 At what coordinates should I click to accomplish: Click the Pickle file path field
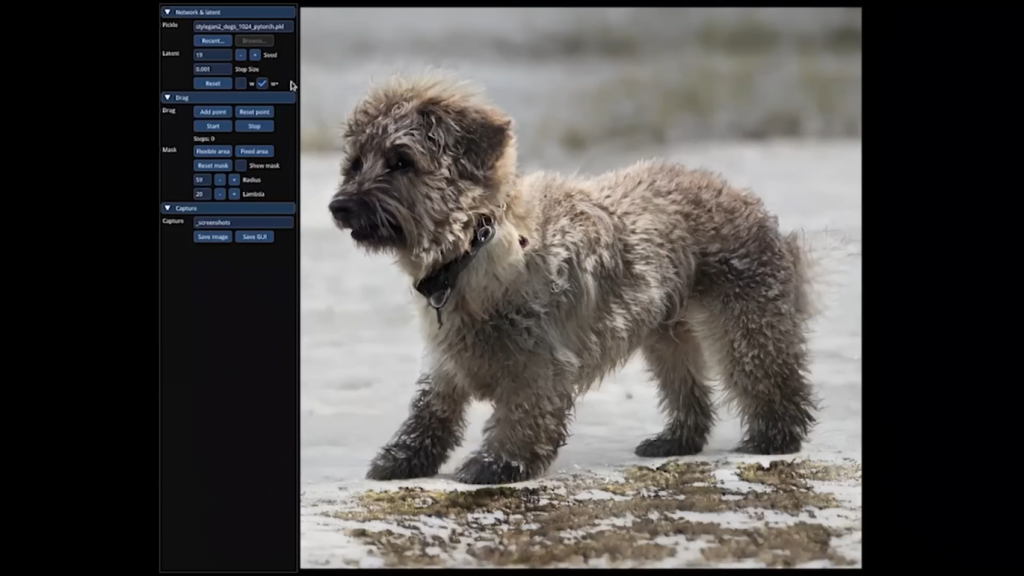pyautogui.click(x=243, y=26)
